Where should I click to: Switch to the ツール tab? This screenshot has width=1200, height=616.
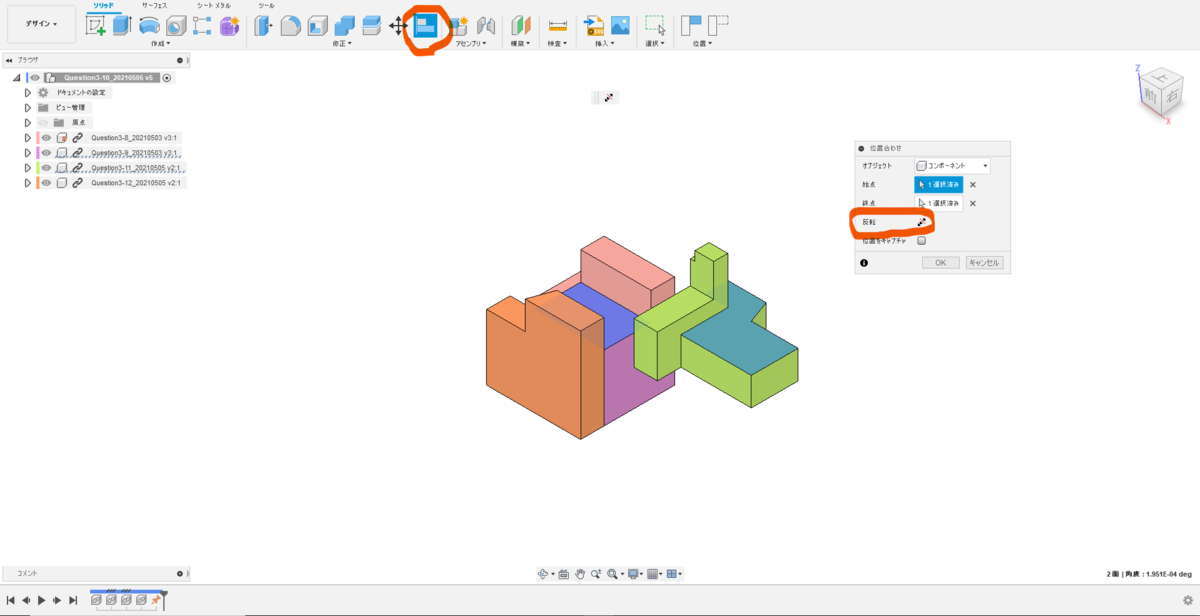[x=266, y=6]
